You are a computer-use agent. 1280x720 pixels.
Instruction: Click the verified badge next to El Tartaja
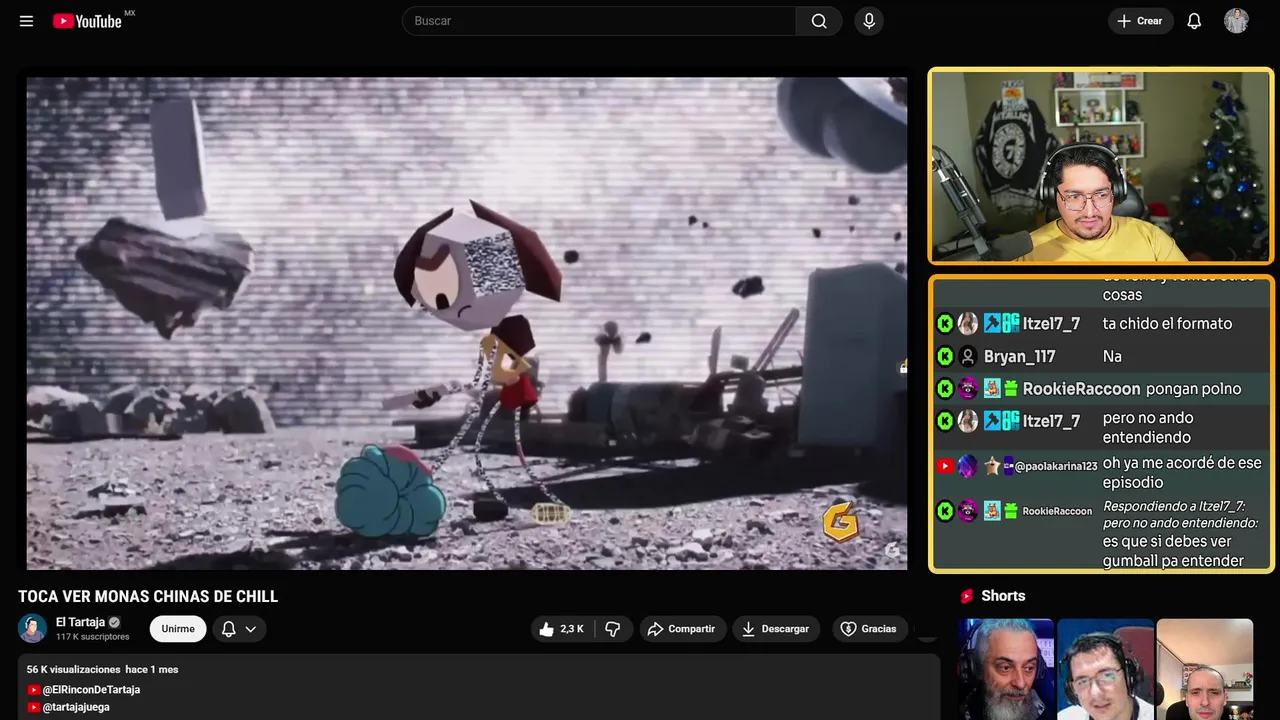tap(114, 622)
